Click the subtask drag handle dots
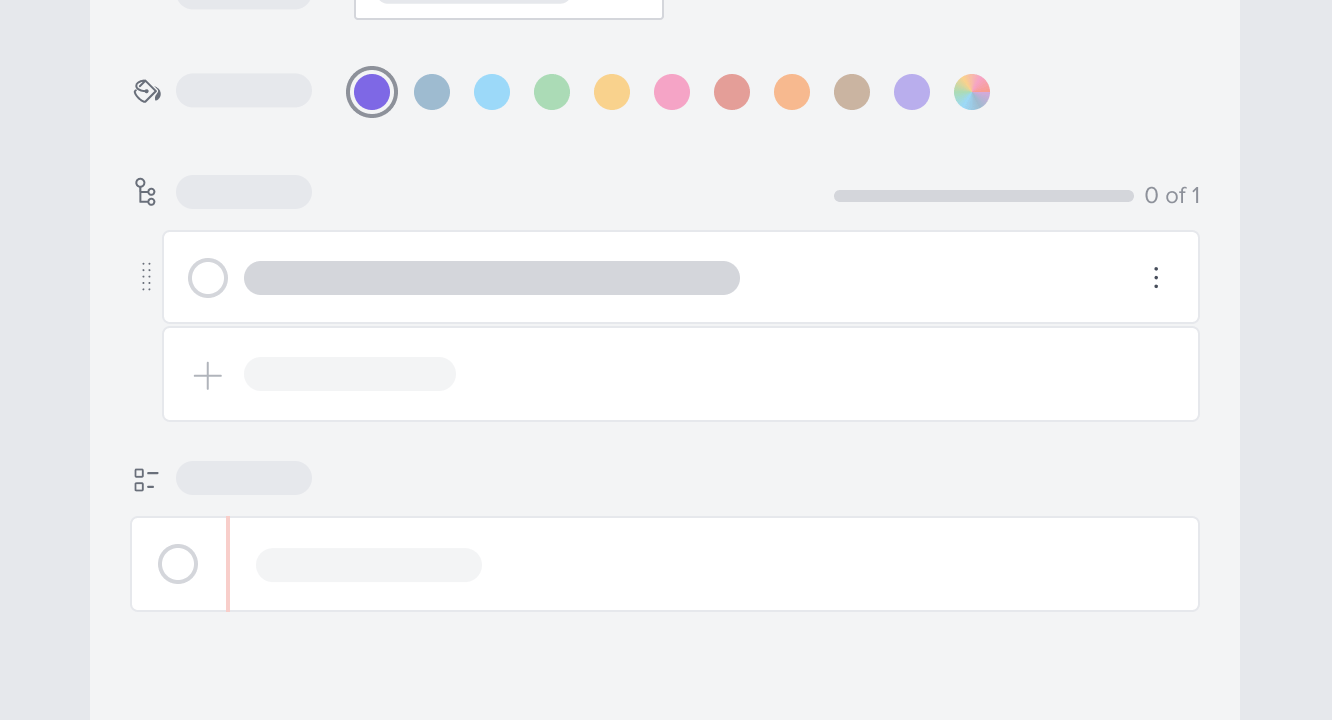Image resolution: width=1332 pixels, height=720 pixels. pyautogui.click(x=147, y=277)
